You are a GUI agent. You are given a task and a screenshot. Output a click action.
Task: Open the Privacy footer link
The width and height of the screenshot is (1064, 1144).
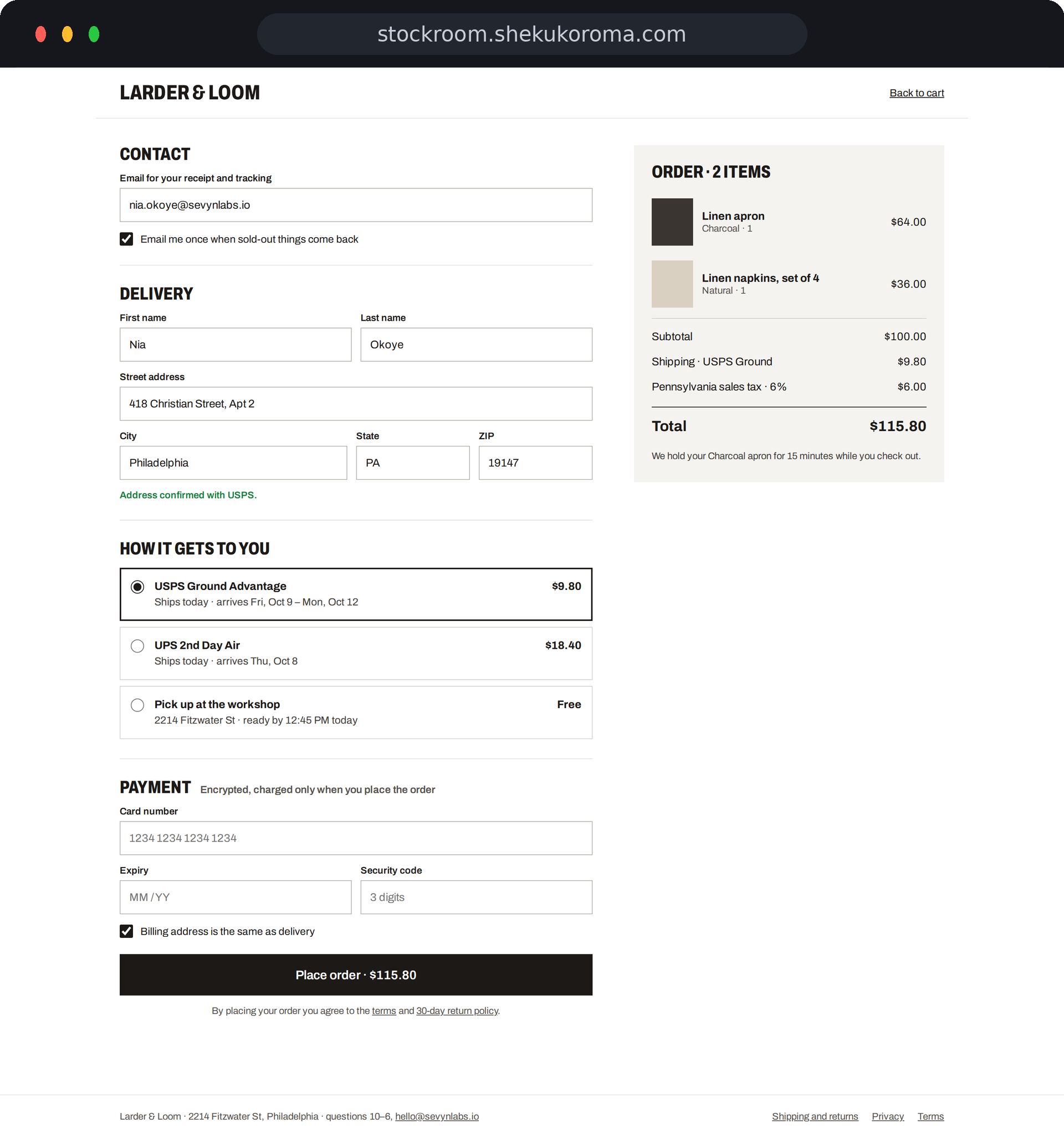[x=888, y=1116]
